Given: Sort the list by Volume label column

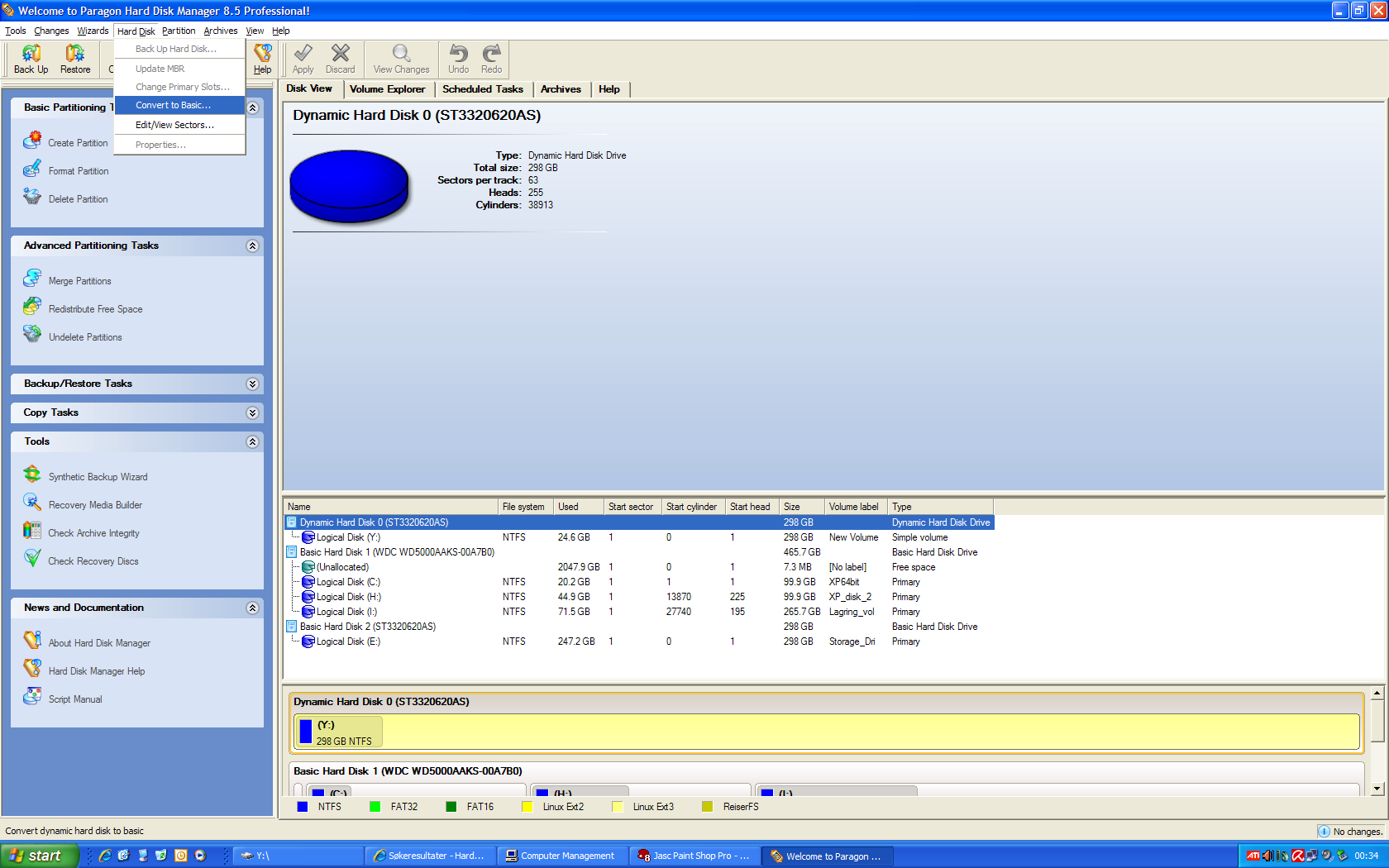Looking at the screenshot, I should tap(856, 507).
